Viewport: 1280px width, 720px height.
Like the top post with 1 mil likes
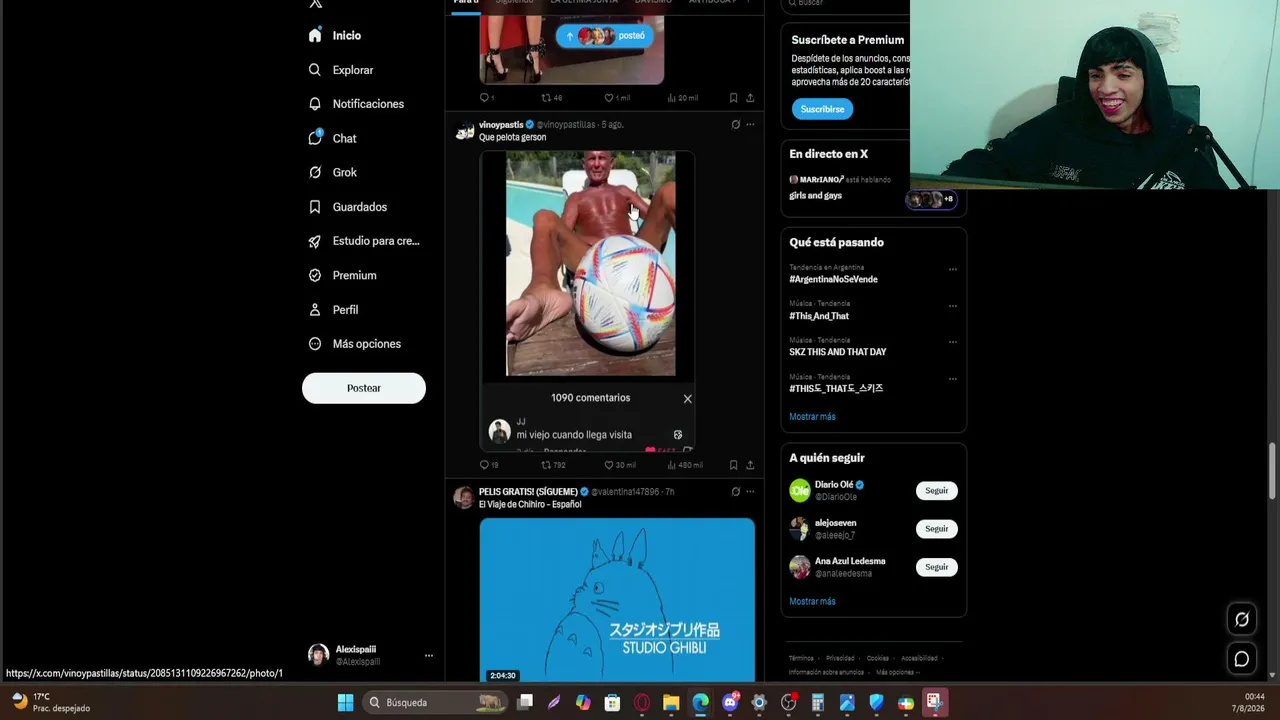617,98
